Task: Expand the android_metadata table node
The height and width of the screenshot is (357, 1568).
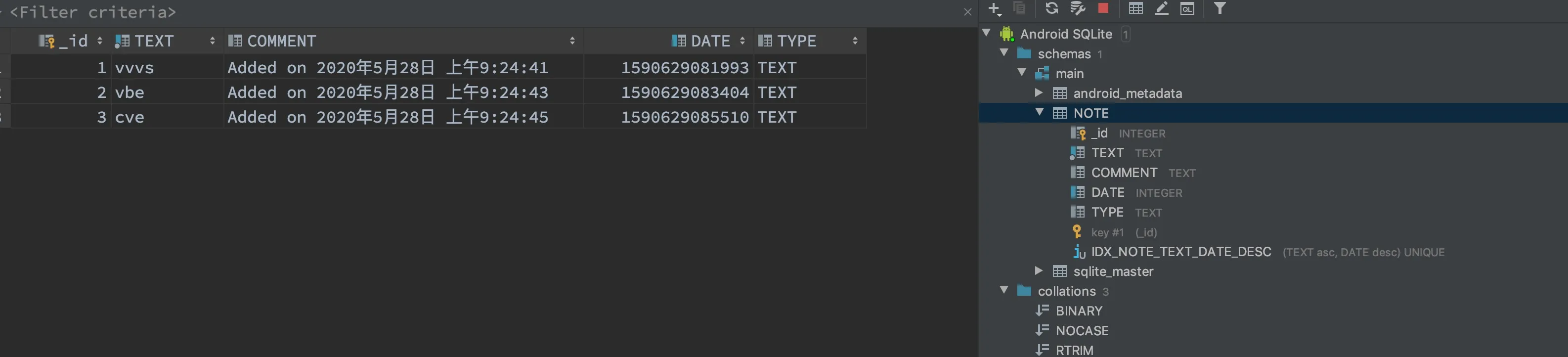Action: [x=1040, y=92]
